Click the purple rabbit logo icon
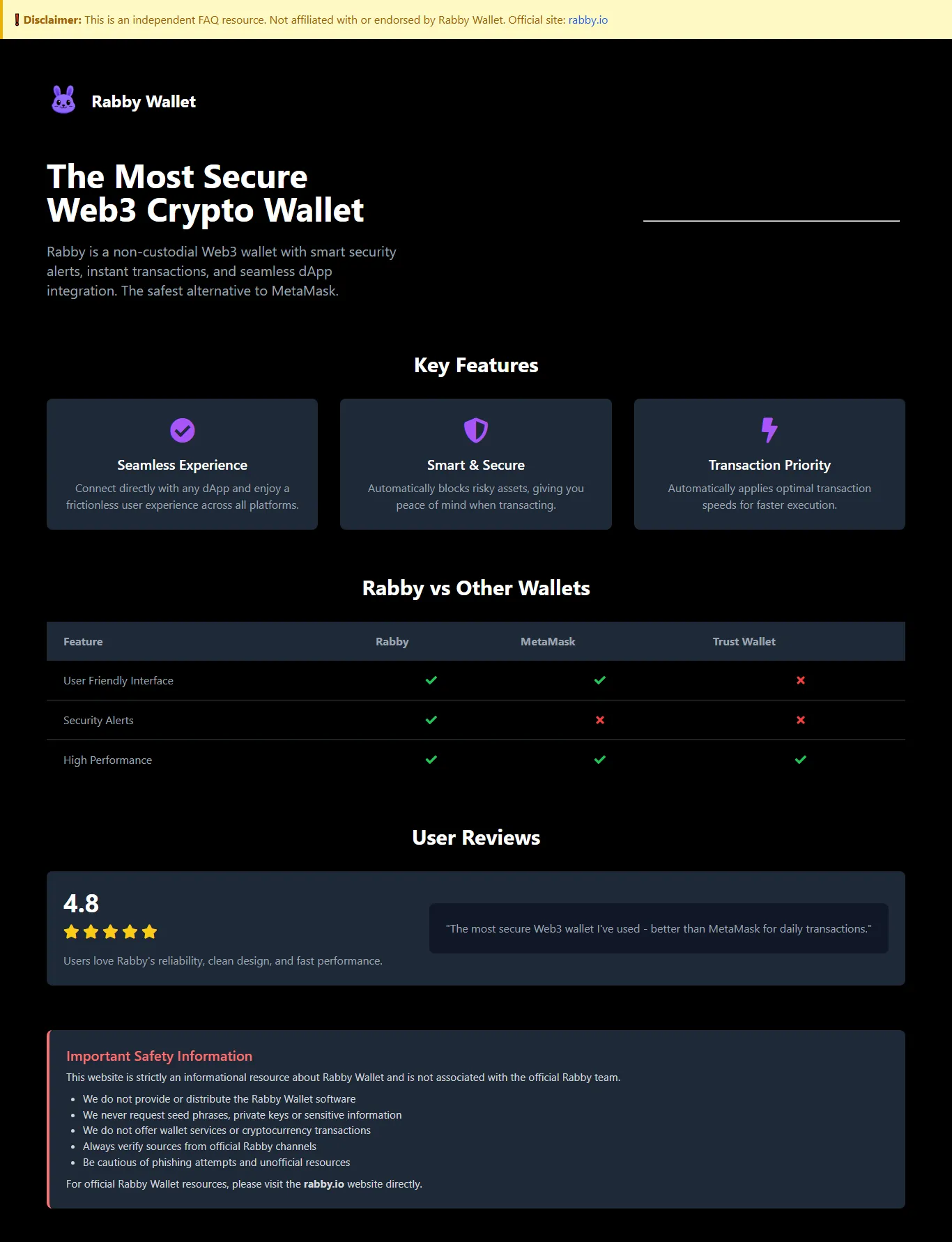The height and width of the screenshot is (1242, 952). point(63,100)
